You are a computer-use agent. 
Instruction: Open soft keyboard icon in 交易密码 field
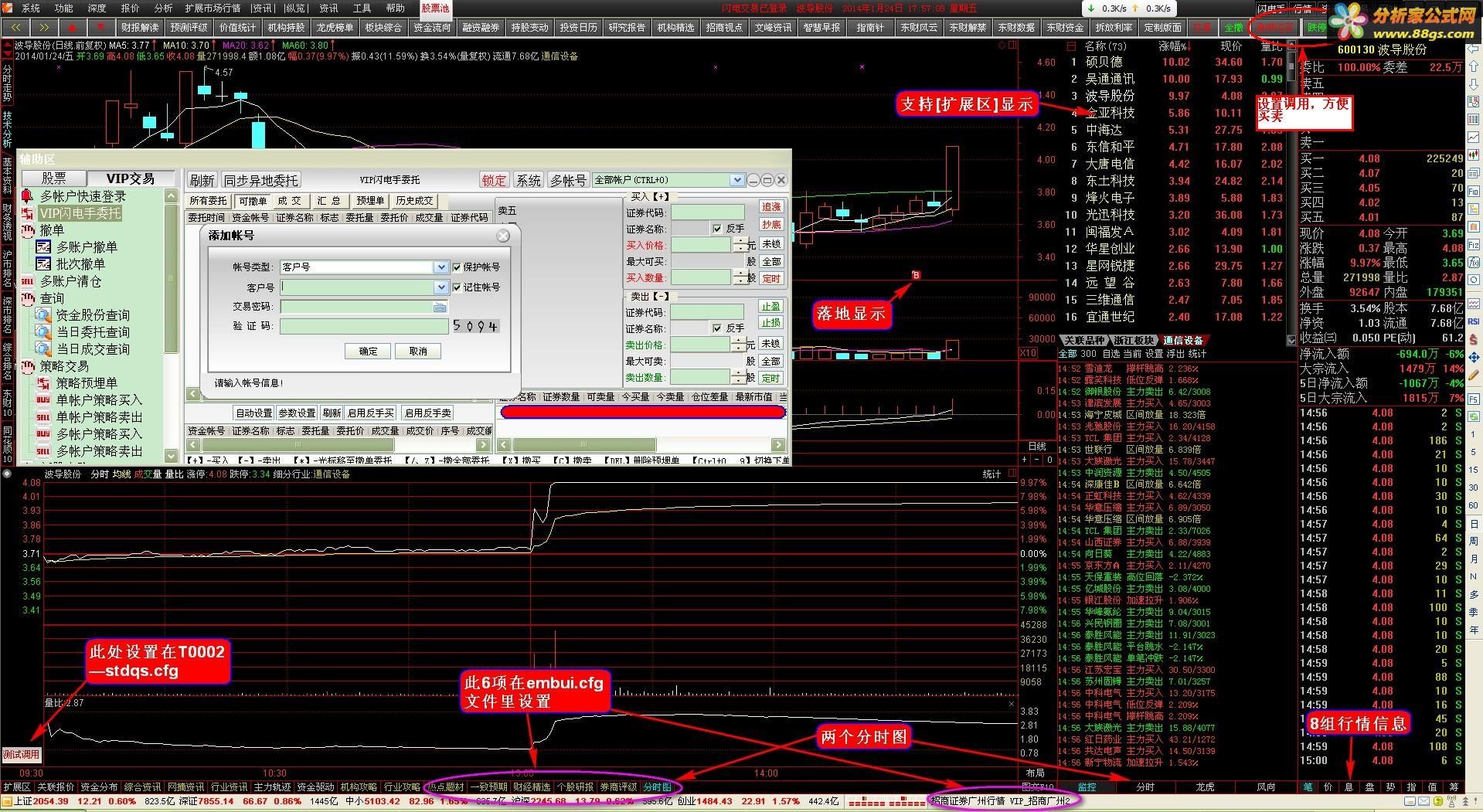(440, 307)
